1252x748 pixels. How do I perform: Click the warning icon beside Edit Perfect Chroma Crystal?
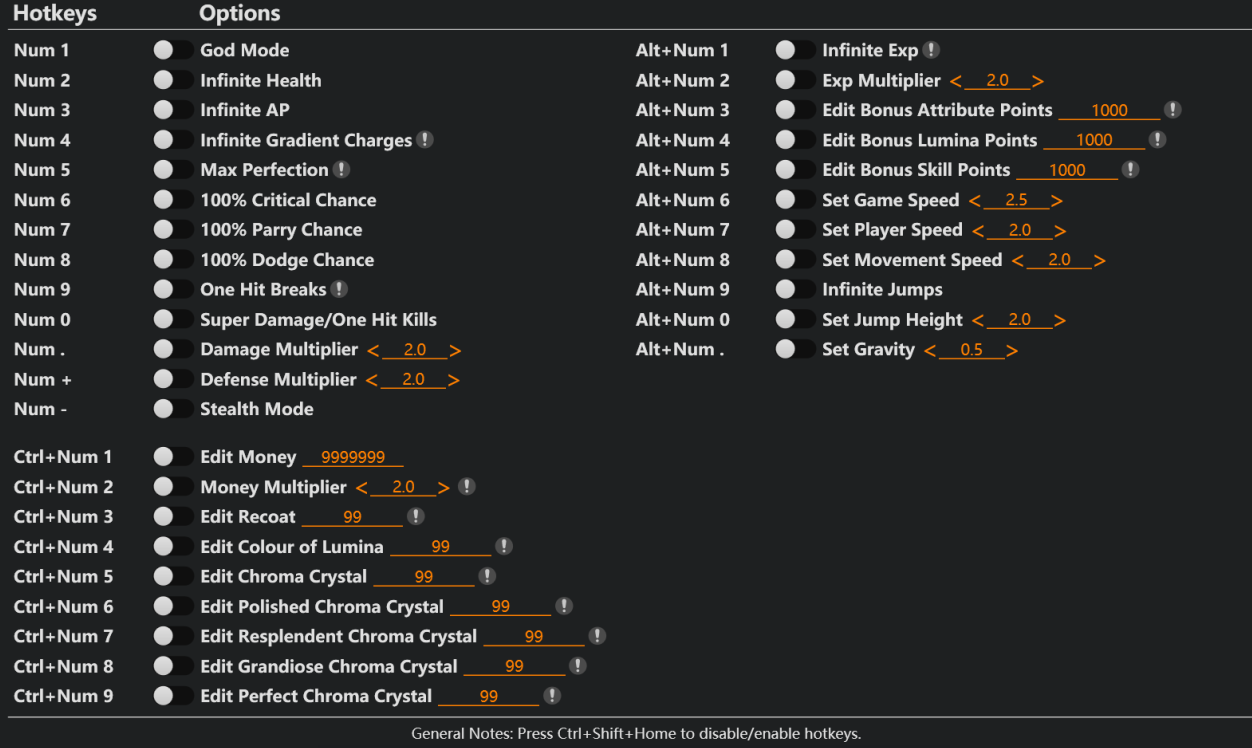[x=553, y=695]
